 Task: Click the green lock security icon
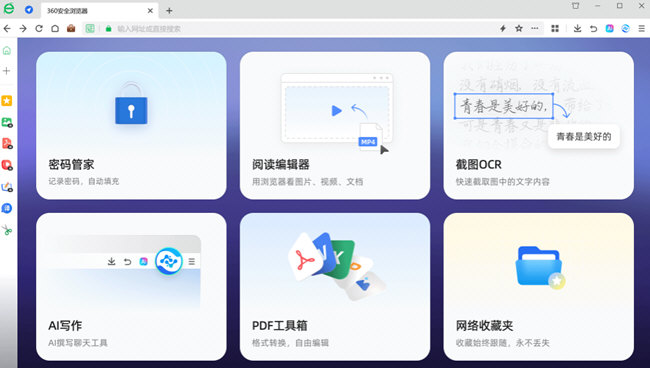pos(109,29)
